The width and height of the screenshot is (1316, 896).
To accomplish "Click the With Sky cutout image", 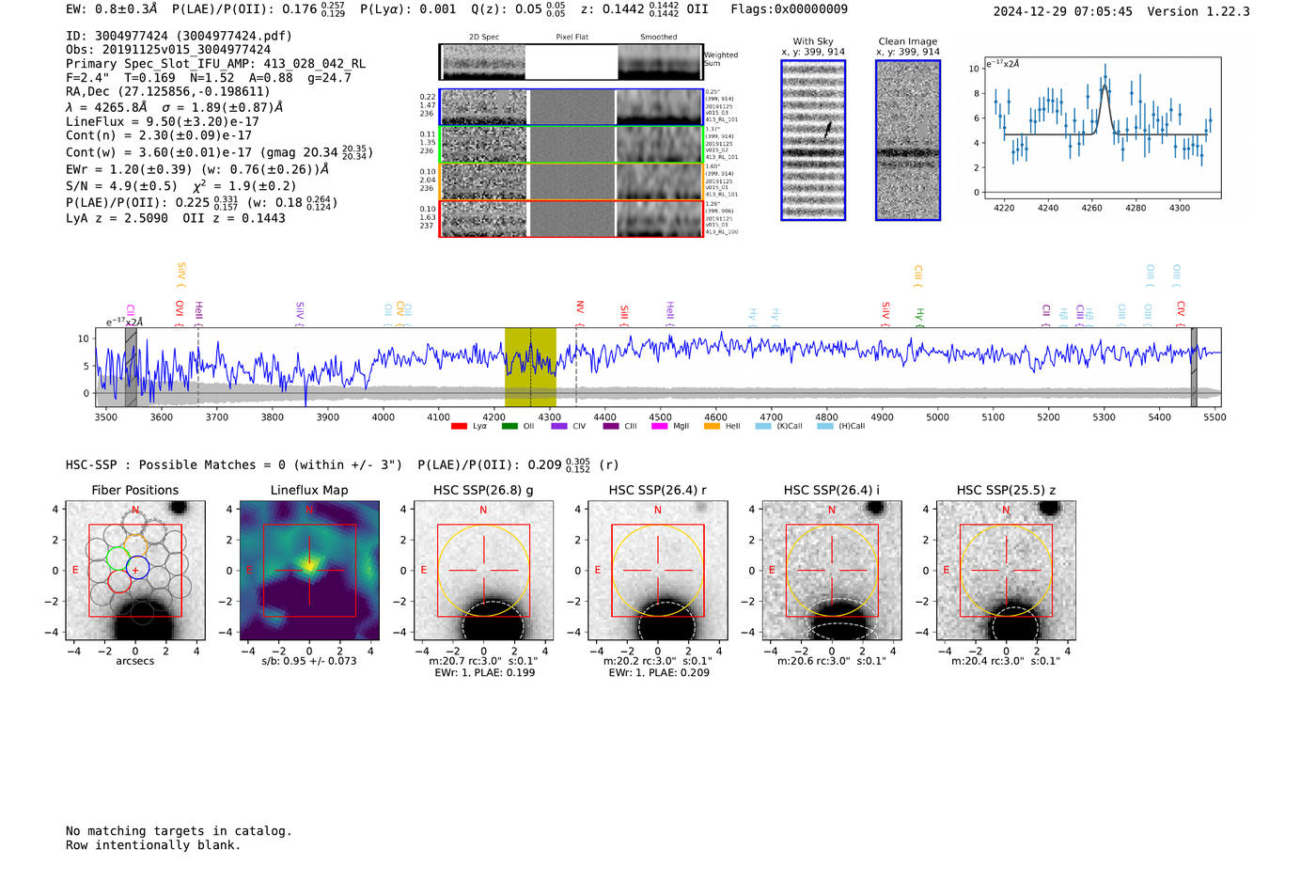I will (813, 140).
